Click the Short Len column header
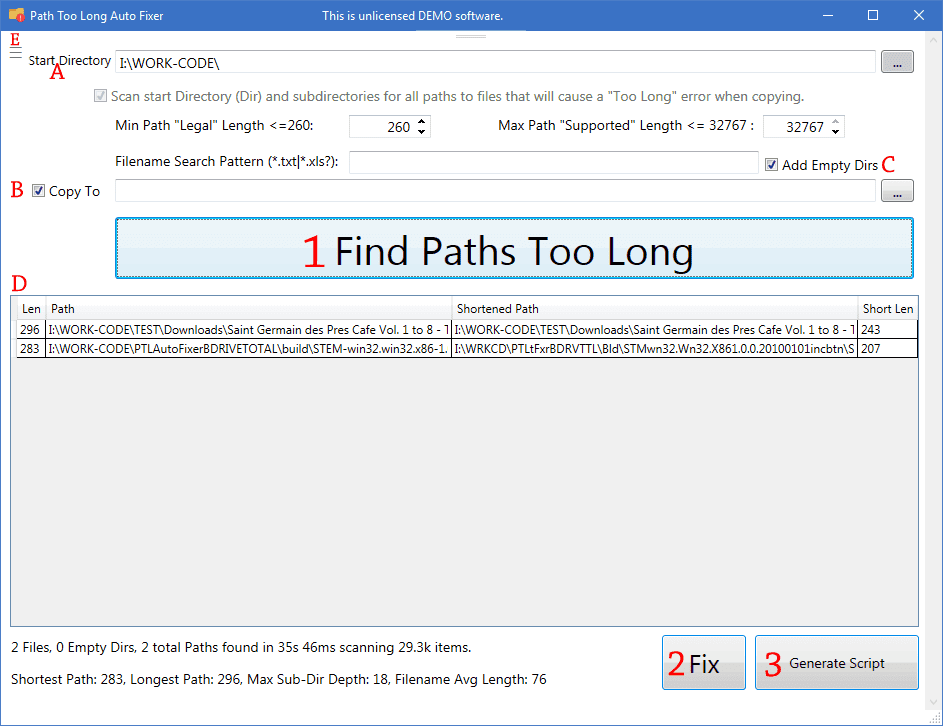Image resolution: width=943 pixels, height=726 pixels. pyautogui.click(x=888, y=309)
